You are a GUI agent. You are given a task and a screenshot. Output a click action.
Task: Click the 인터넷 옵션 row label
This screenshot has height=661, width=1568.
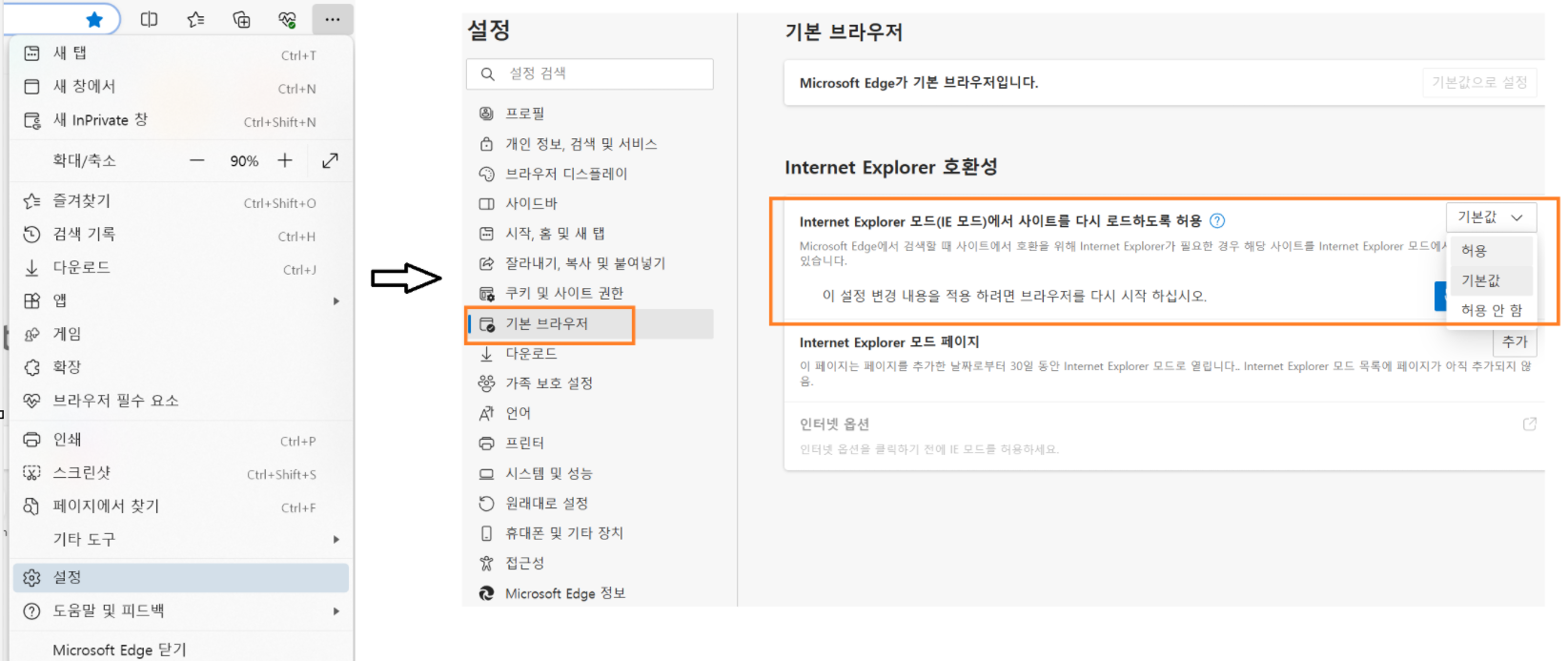tap(835, 424)
